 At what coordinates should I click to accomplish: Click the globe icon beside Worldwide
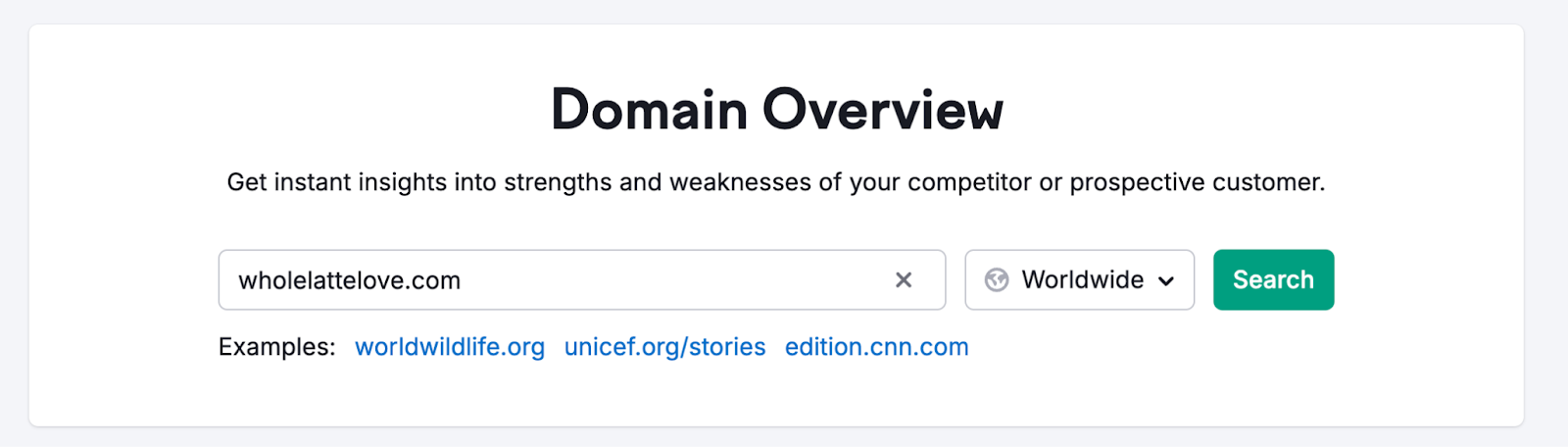997,280
